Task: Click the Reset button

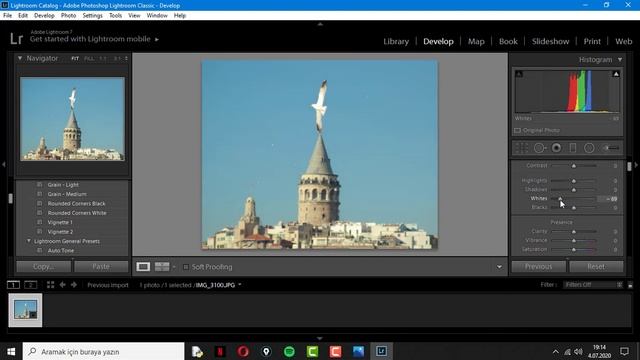Action: pyautogui.click(x=596, y=267)
